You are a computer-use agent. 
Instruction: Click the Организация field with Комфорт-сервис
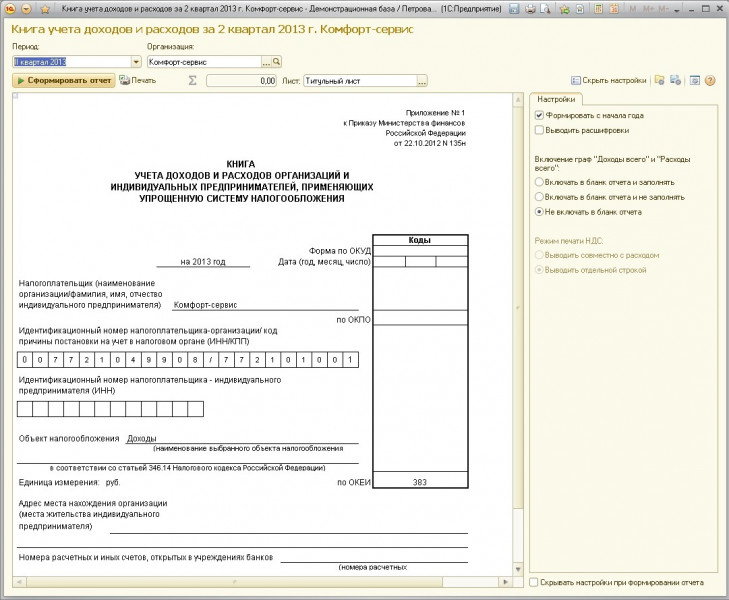(x=204, y=62)
